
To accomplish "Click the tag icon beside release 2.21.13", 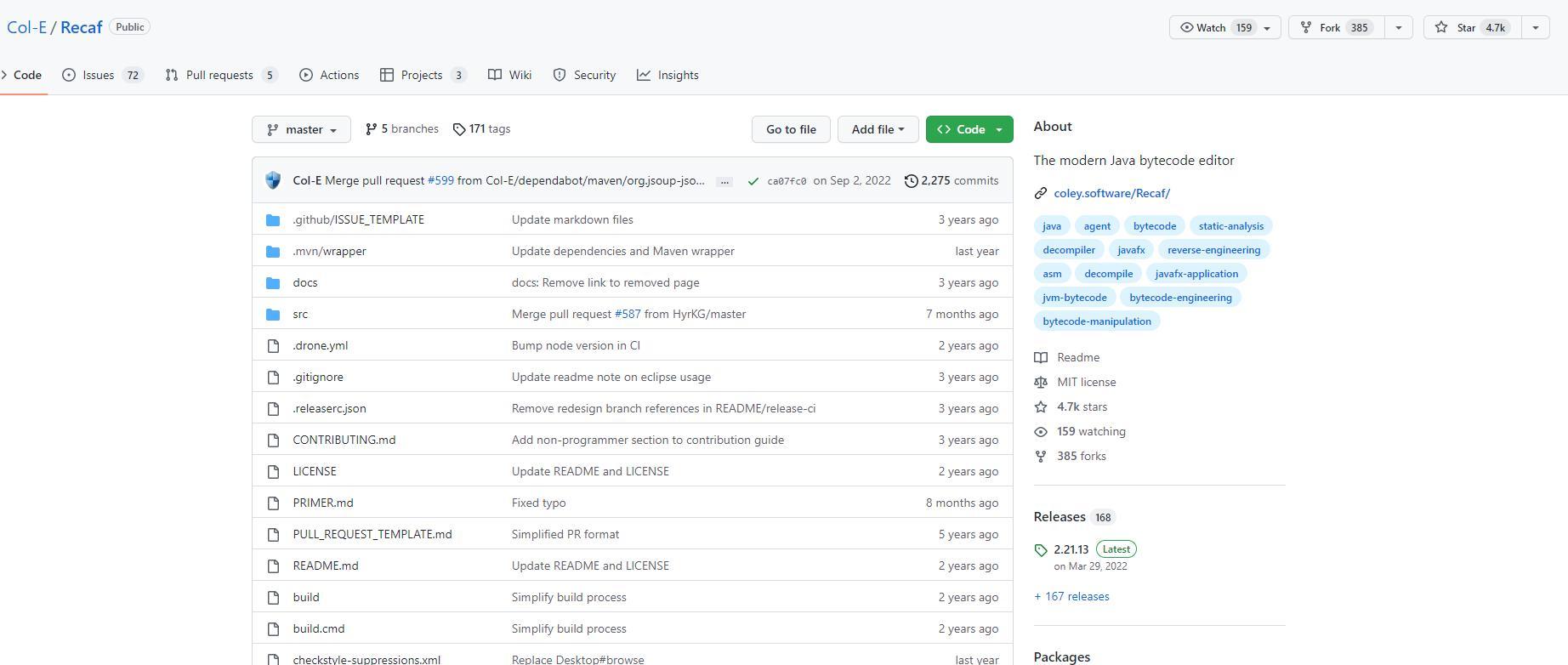I will coord(1041,550).
